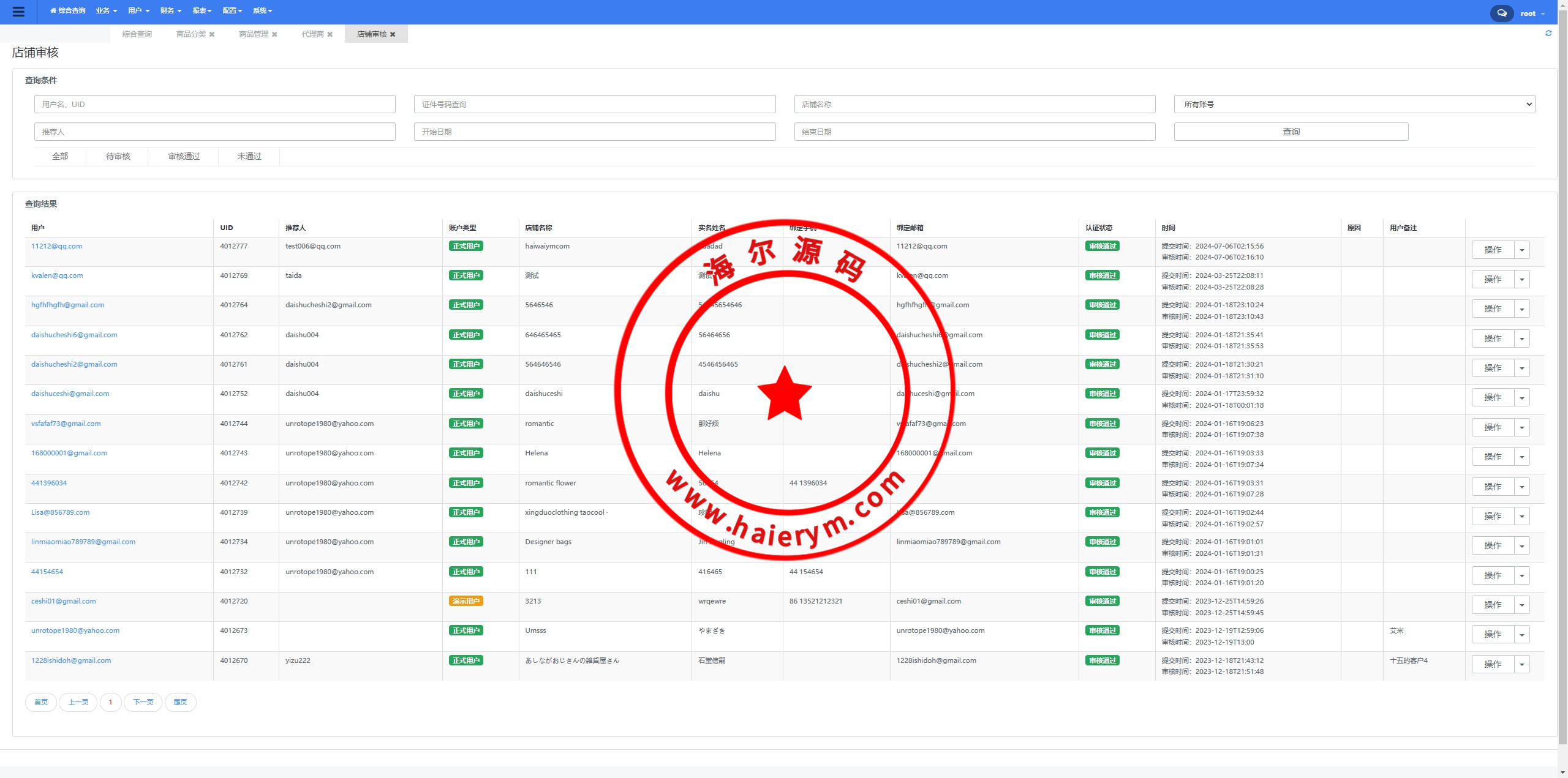
Task: Focus the 开始日期 date field
Action: tap(595, 132)
